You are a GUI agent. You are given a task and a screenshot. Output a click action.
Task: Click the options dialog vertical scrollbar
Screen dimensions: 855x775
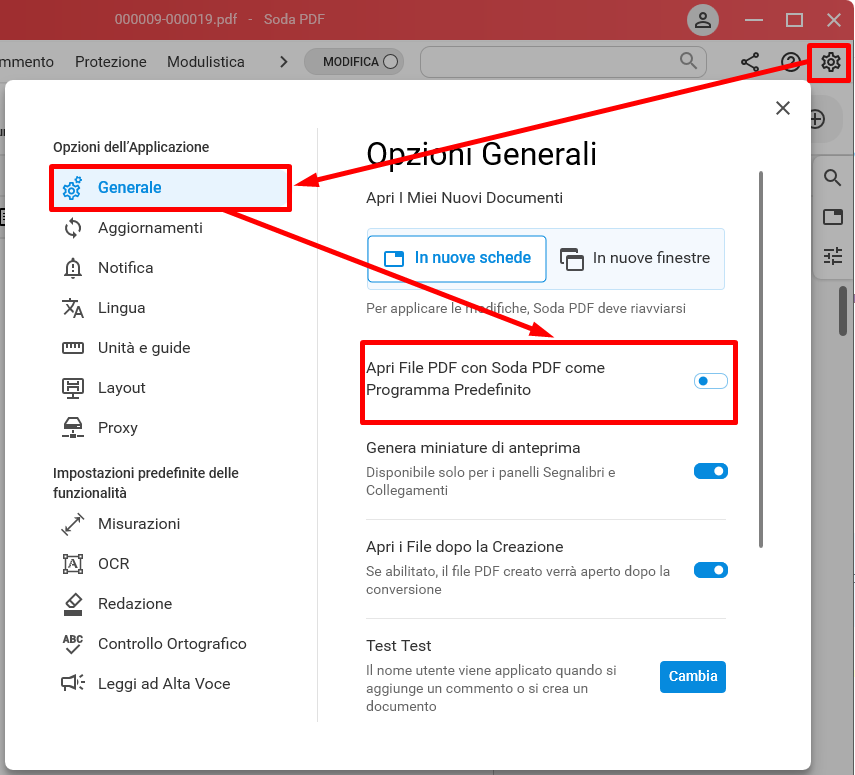tap(761, 359)
